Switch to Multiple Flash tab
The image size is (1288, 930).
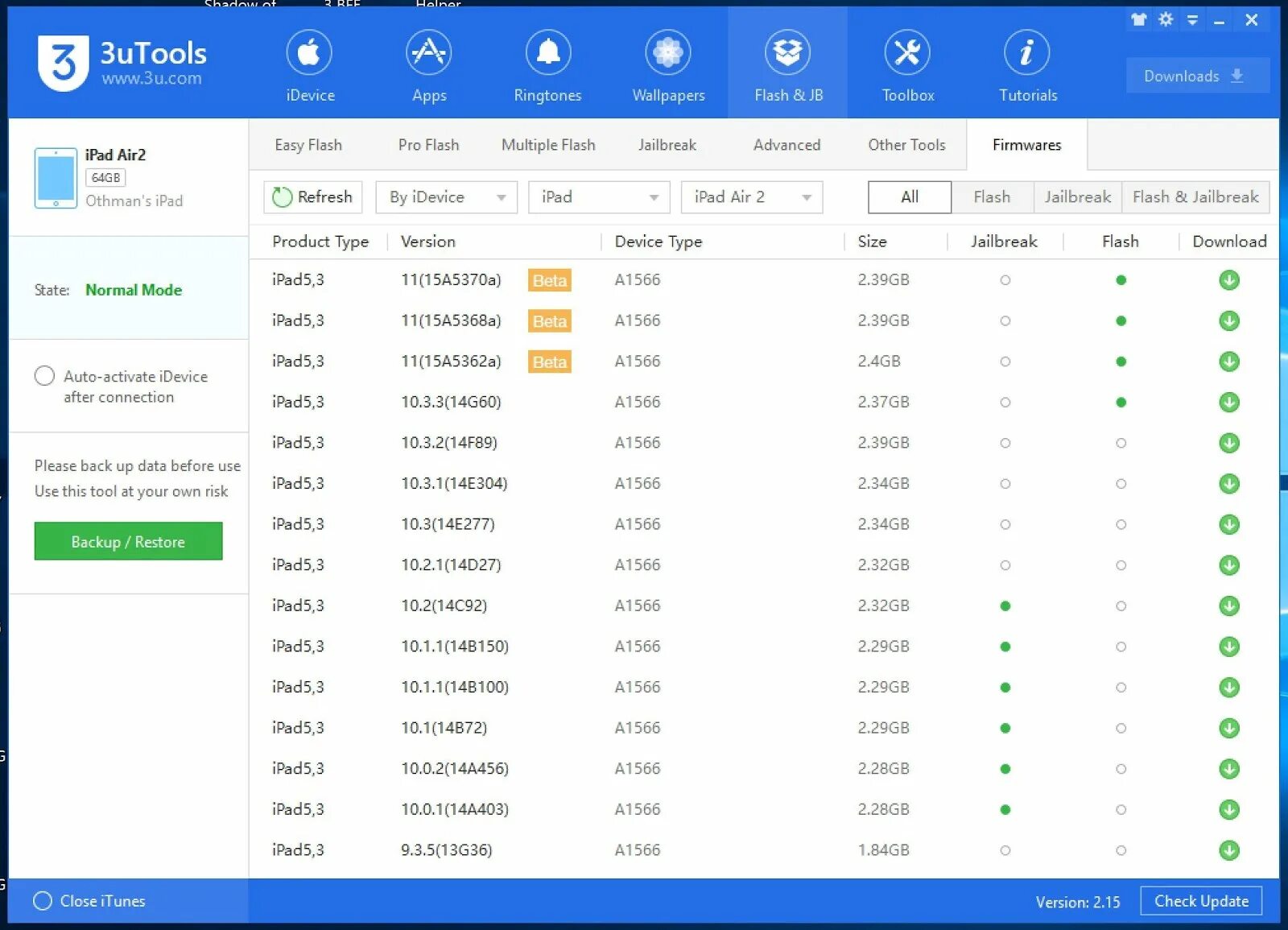pos(548,145)
